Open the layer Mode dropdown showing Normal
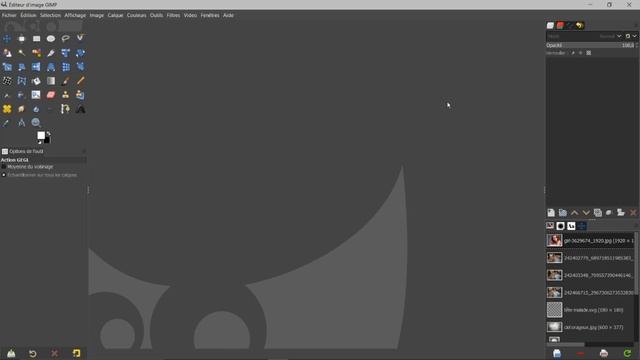The width and height of the screenshot is (640, 360). (x=584, y=36)
